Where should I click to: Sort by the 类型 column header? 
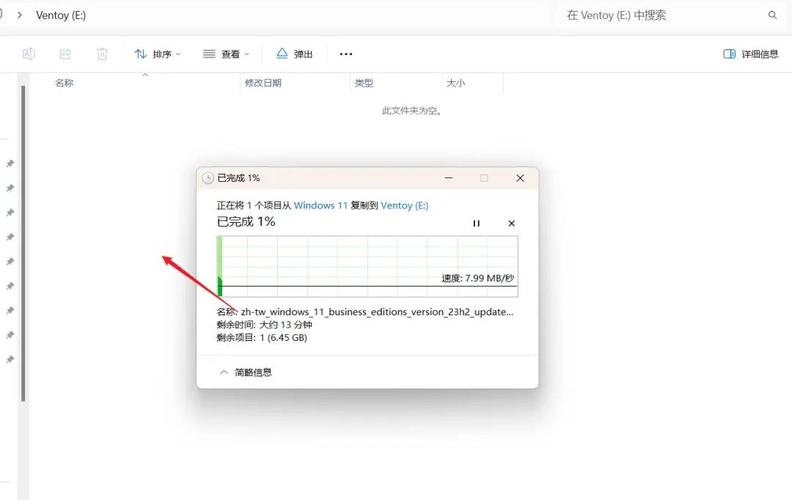(364, 83)
